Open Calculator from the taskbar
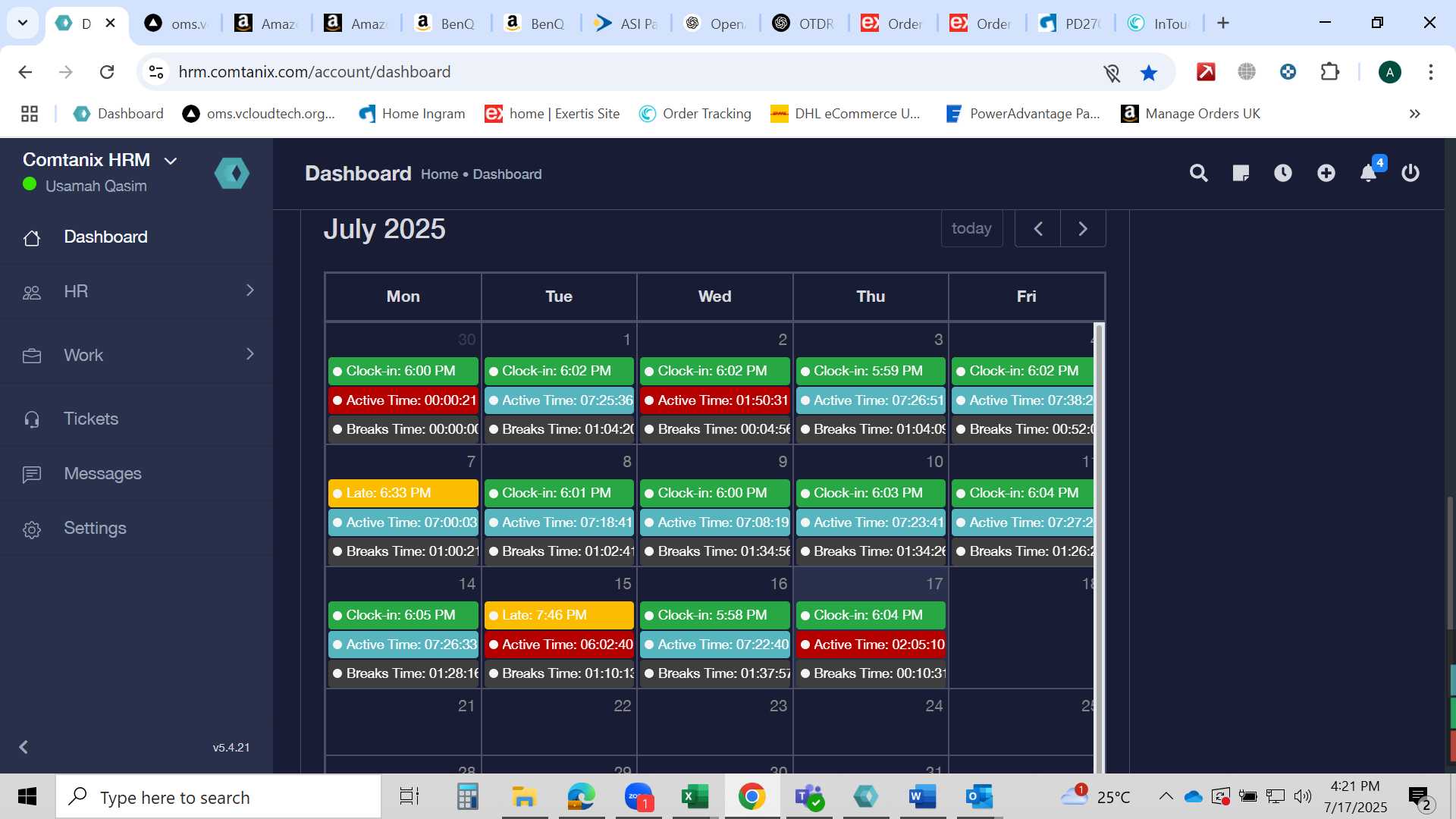Image resolution: width=1456 pixels, height=819 pixels. tap(467, 797)
